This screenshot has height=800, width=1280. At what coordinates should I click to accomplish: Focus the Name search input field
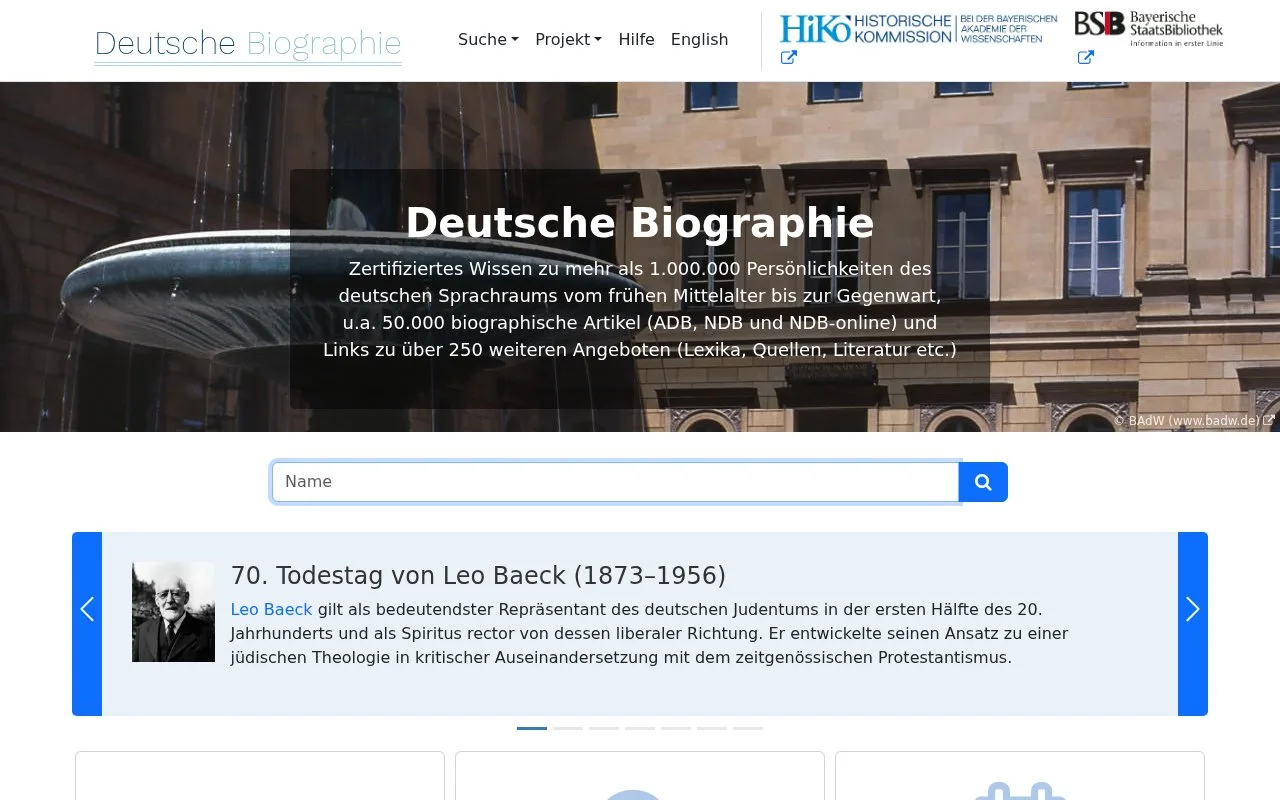(615, 482)
